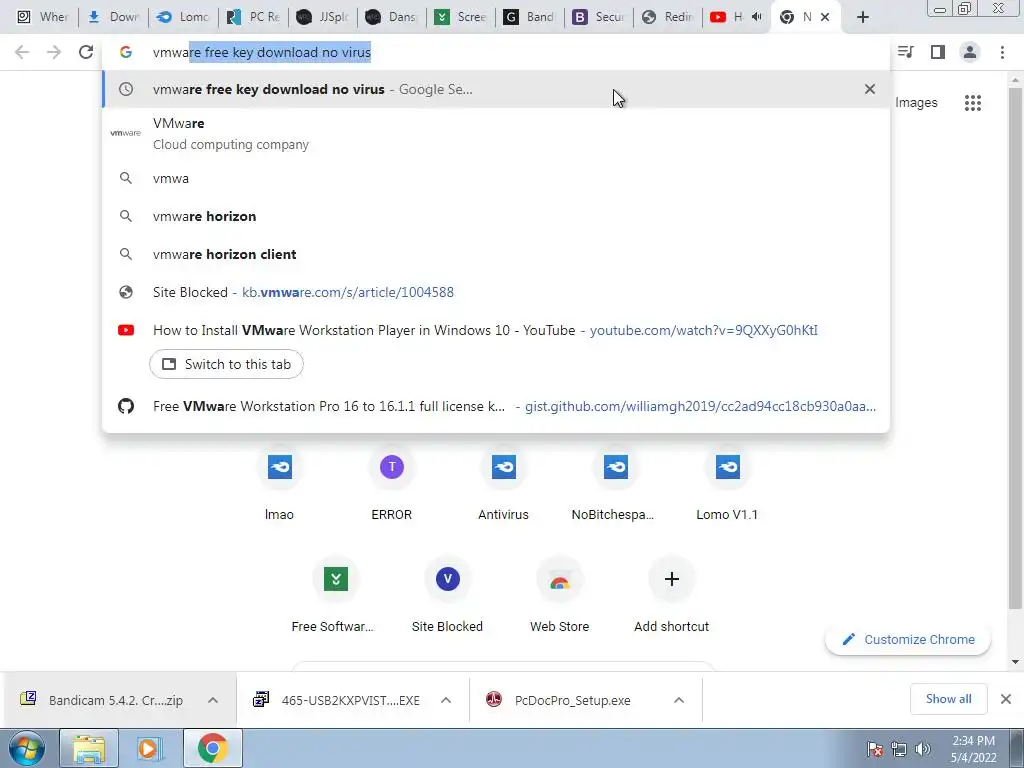Open the new tab plus button
Screen dimensions: 1024x768
863,18
